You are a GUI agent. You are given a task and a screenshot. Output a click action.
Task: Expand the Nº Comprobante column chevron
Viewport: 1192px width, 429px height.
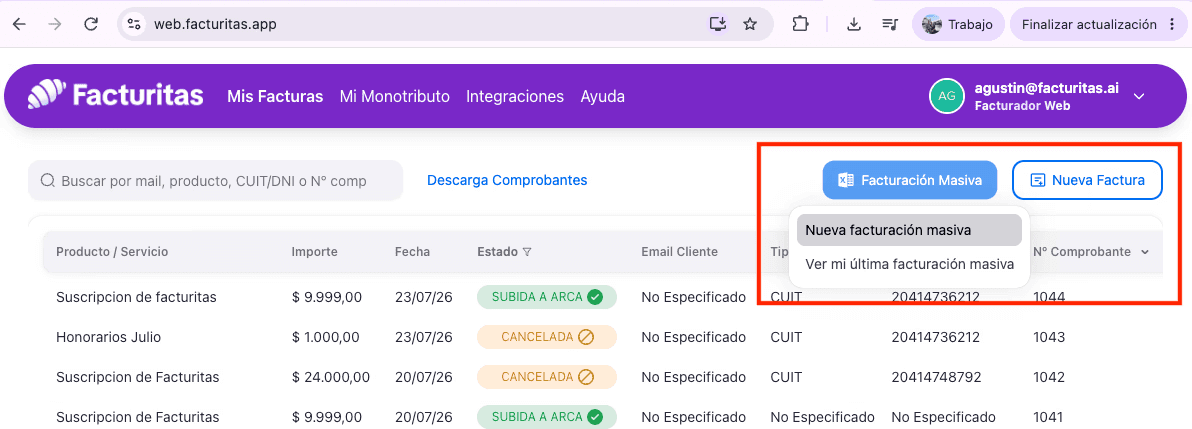click(x=1145, y=252)
